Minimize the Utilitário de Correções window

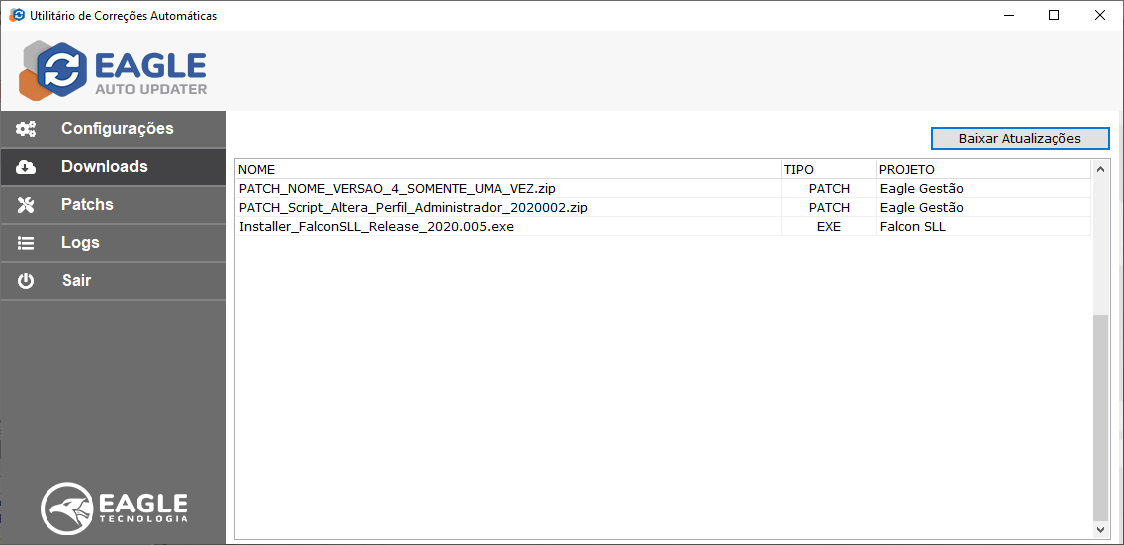coord(1009,15)
